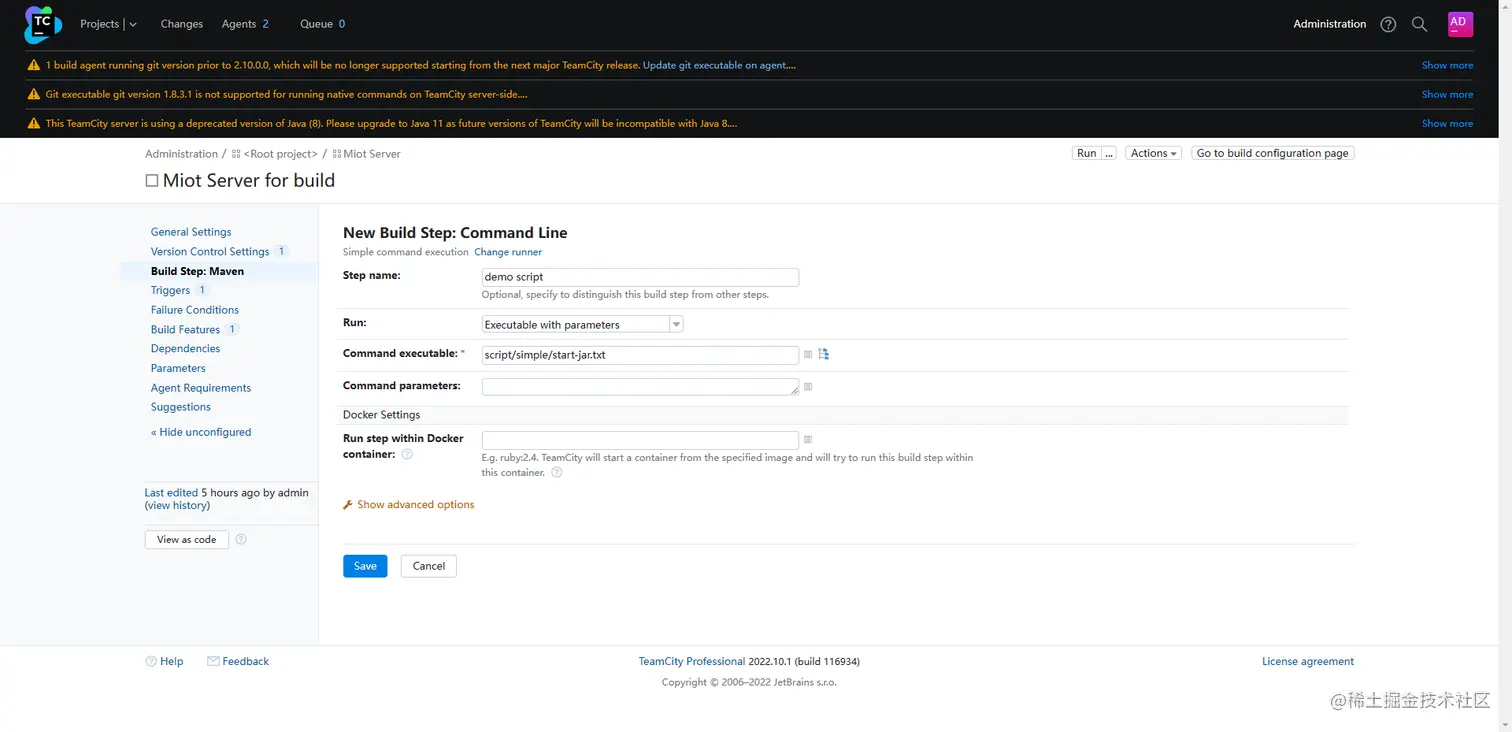This screenshot has height=732, width=1512.
Task: Click the Root project breadcrumb icon
Action: click(236, 154)
